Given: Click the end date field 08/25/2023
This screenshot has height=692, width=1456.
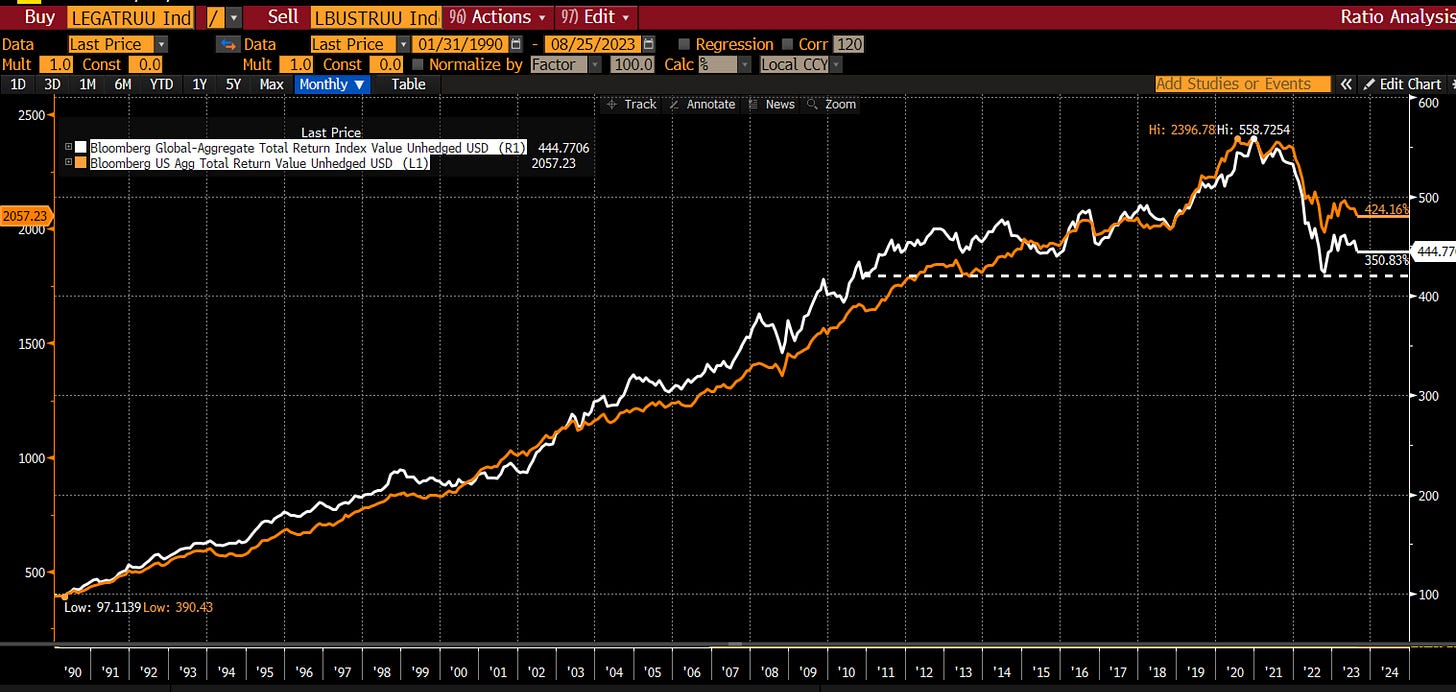Looking at the screenshot, I should pos(594,44).
